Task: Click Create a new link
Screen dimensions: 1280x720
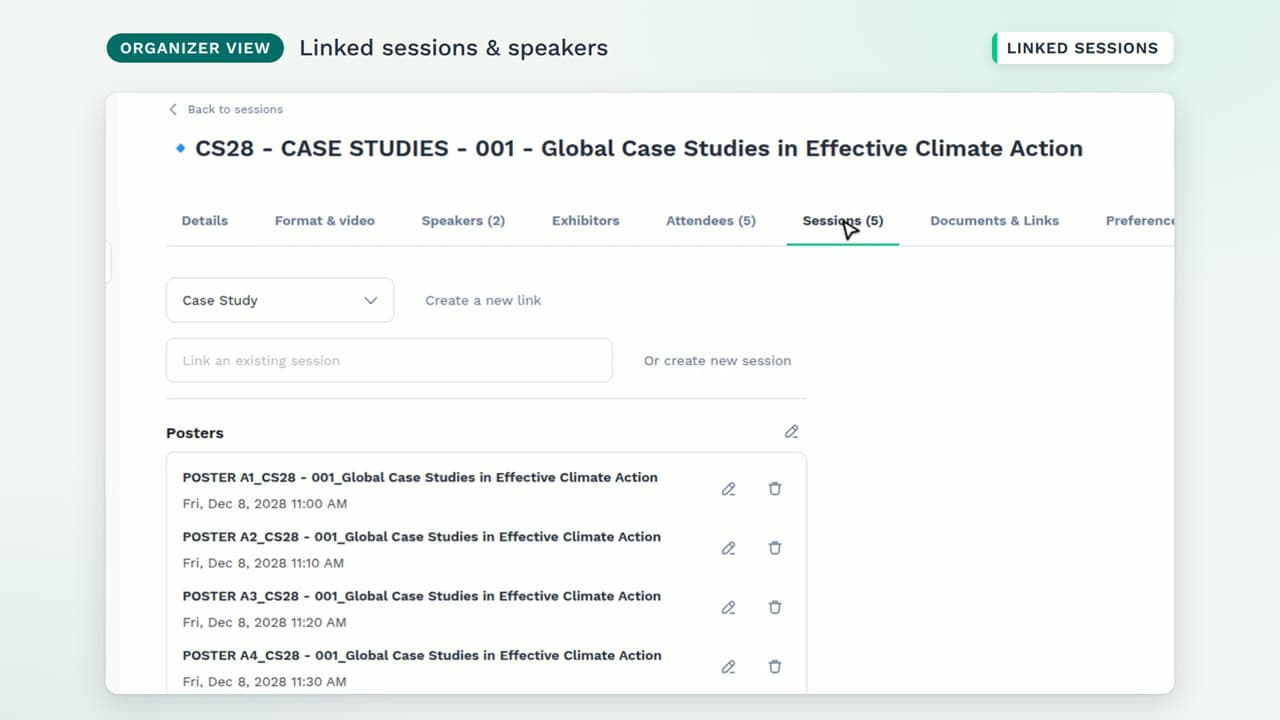Action: pos(483,300)
